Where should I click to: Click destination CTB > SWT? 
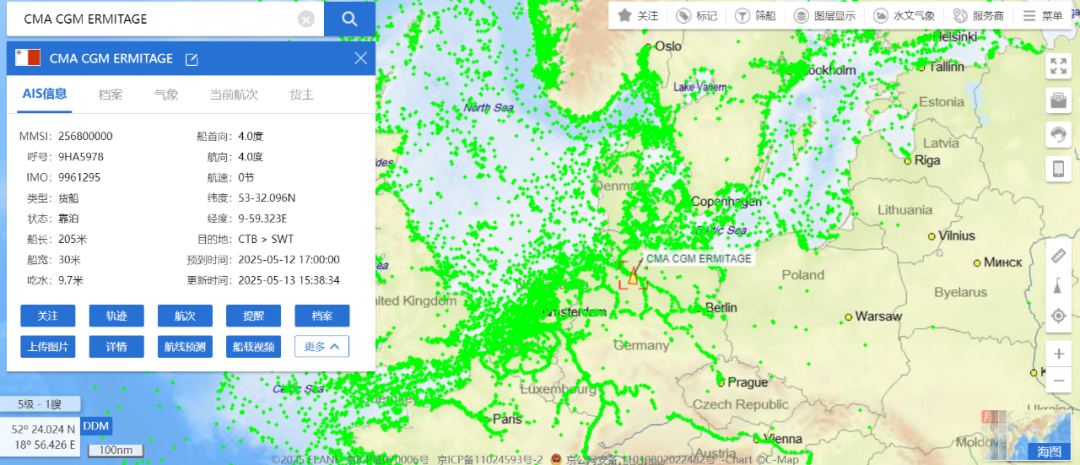(x=266, y=240)
